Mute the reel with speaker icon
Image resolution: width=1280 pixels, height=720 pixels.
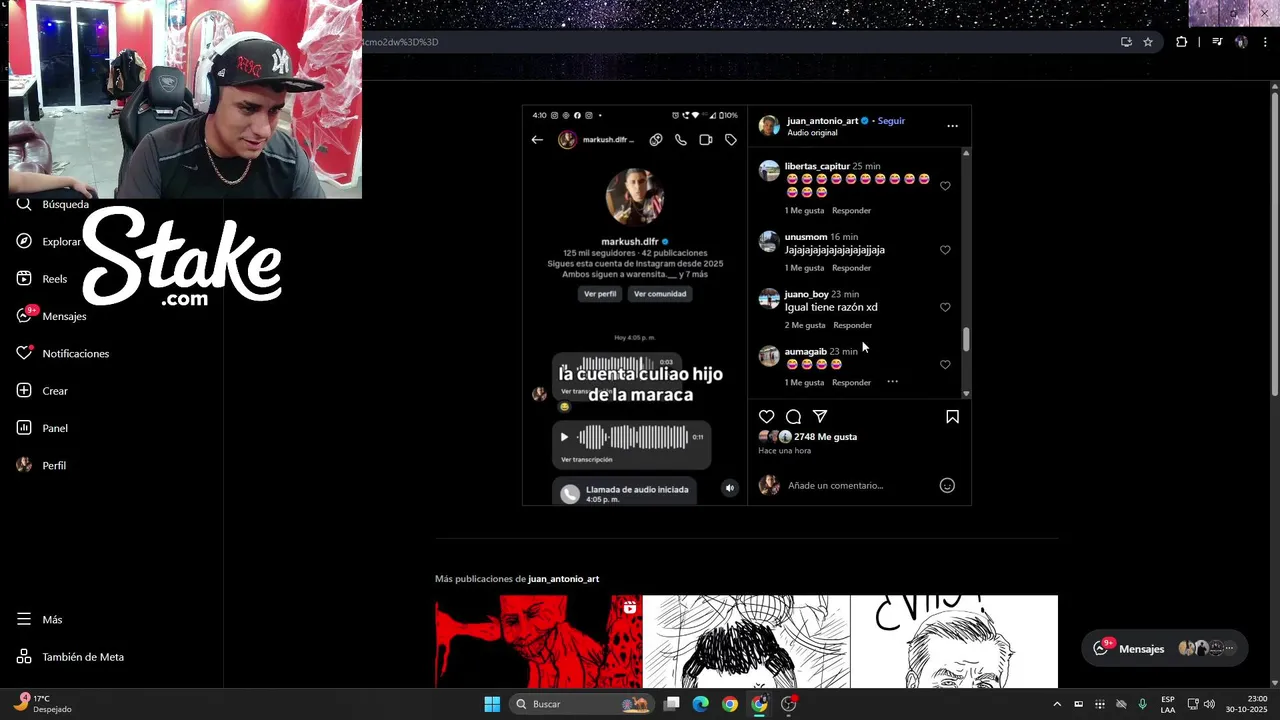[729, 488]
